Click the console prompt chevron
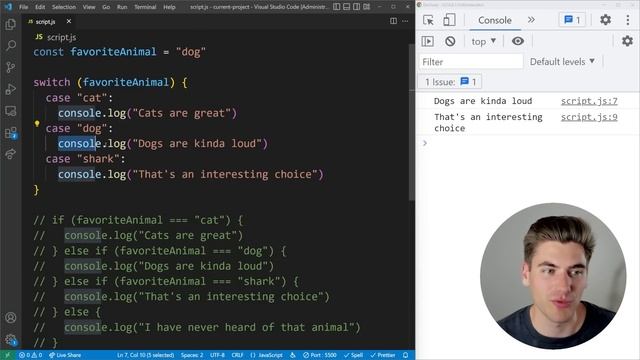Image resolution: width=640 pixels, height=360 pixels. [x=425, y=143]
